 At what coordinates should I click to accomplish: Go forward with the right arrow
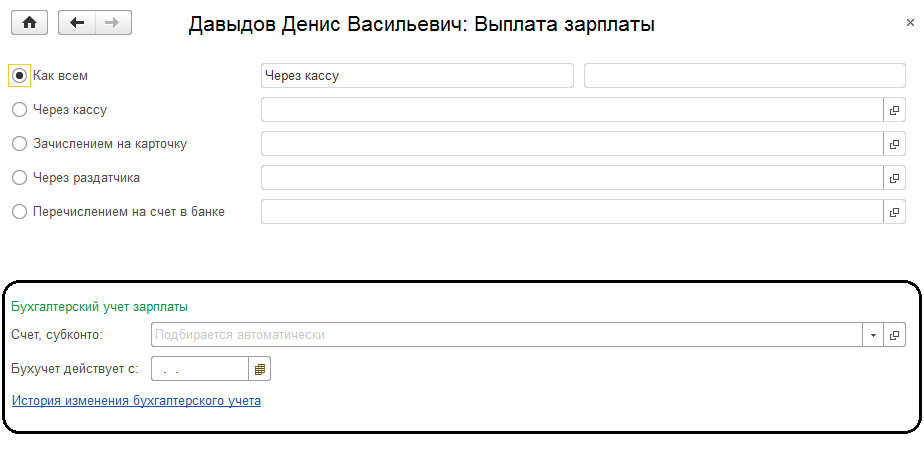112,23
